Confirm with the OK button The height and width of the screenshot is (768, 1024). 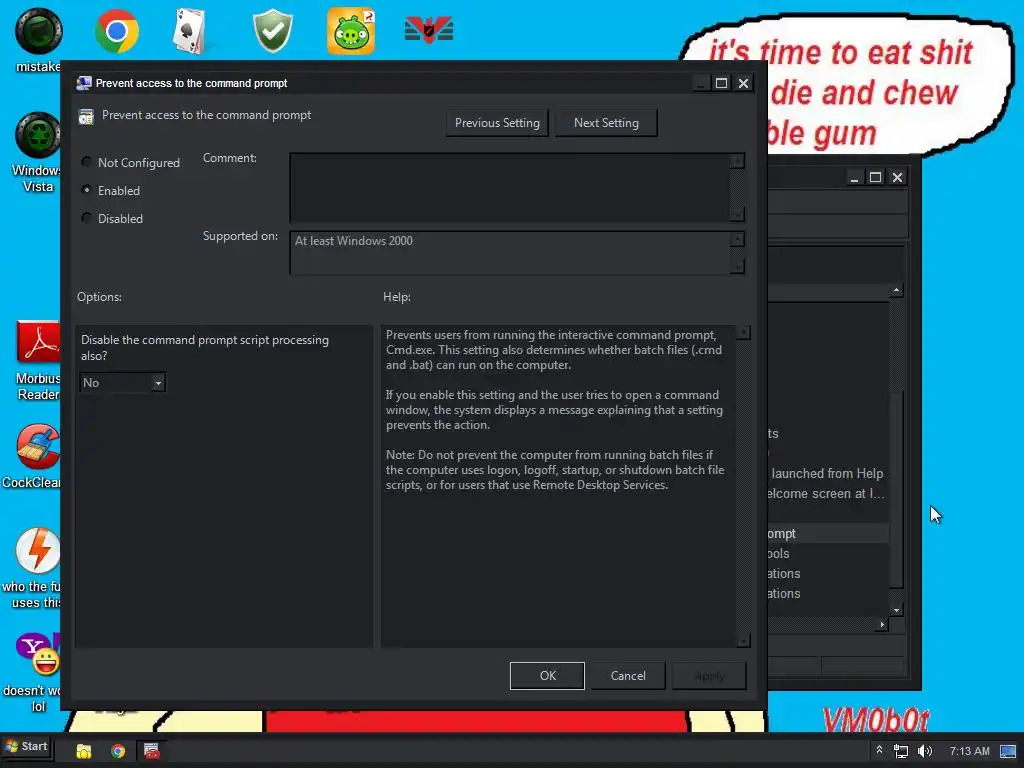(x=547, y=676)
